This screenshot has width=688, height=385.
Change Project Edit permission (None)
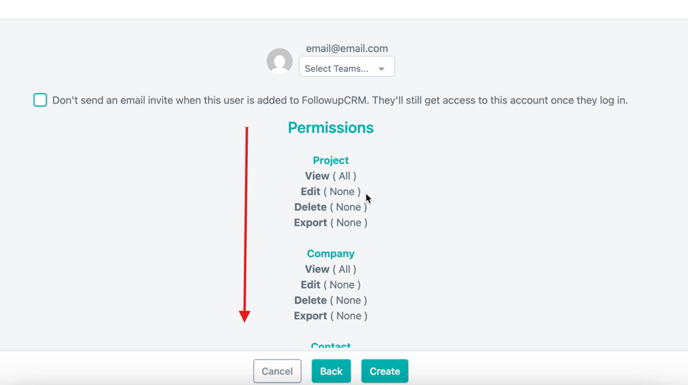330,192
